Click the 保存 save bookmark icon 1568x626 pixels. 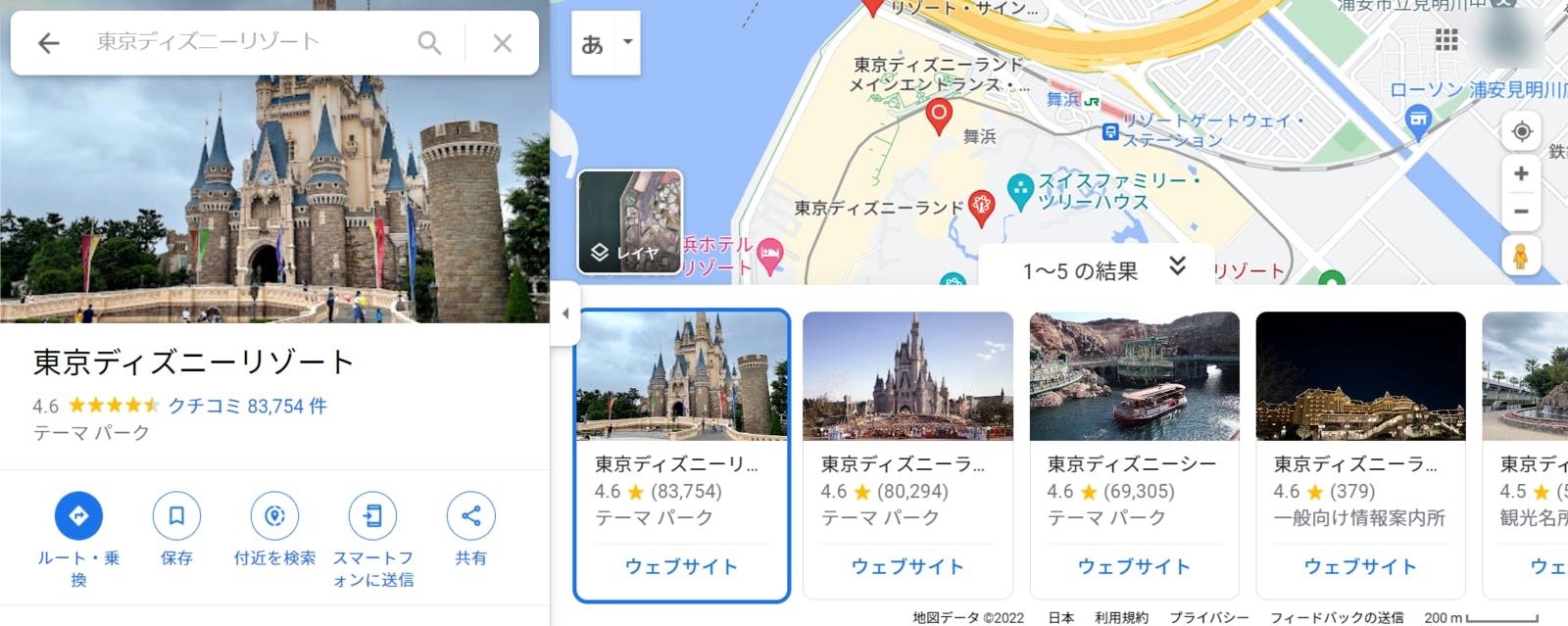tap(176, 515)
